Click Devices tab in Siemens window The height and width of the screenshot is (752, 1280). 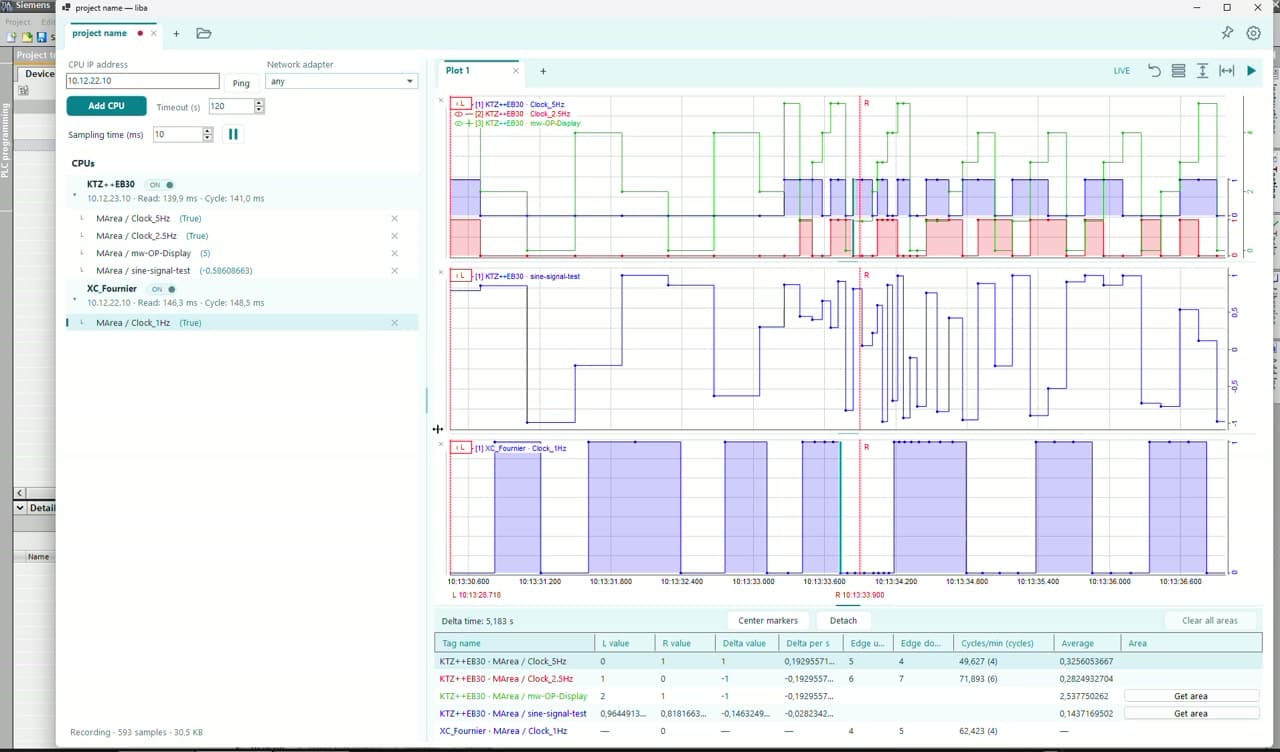[x=38, y=73]
